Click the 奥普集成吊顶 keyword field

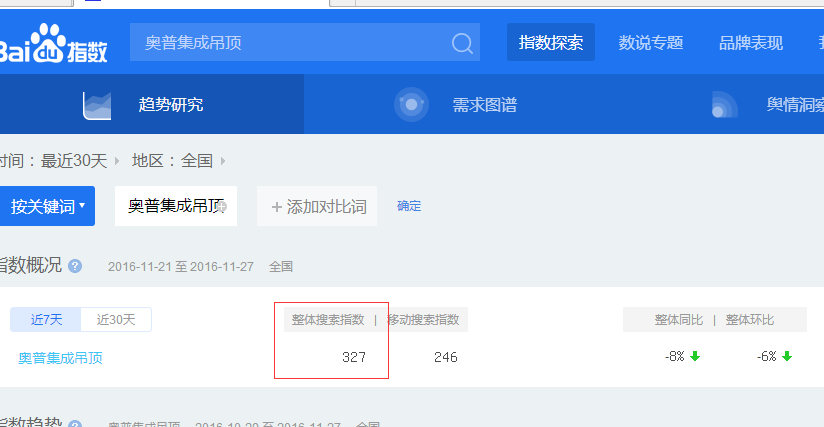[176, 206]
